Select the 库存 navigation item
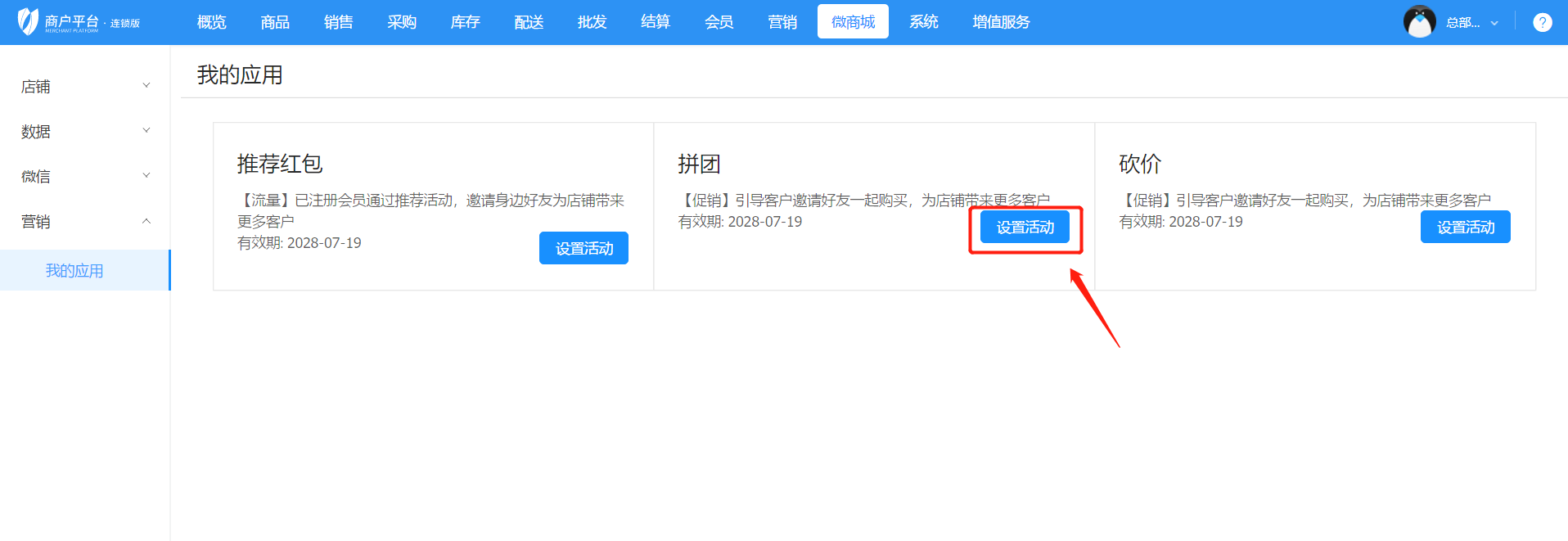Viewport: 1568px width, 541px height. 465,22
